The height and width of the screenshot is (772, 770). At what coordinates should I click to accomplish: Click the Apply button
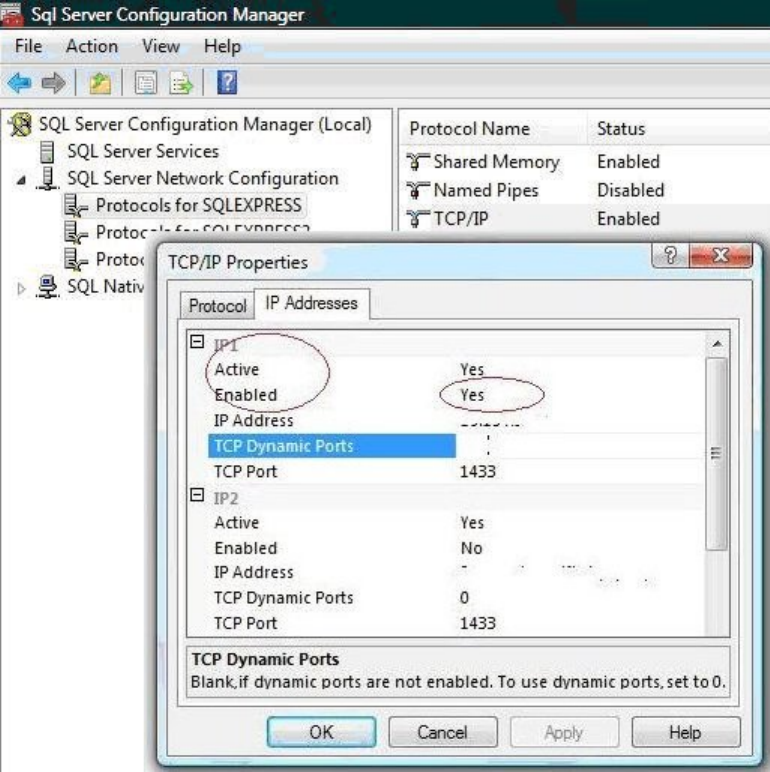coord(564,732)
